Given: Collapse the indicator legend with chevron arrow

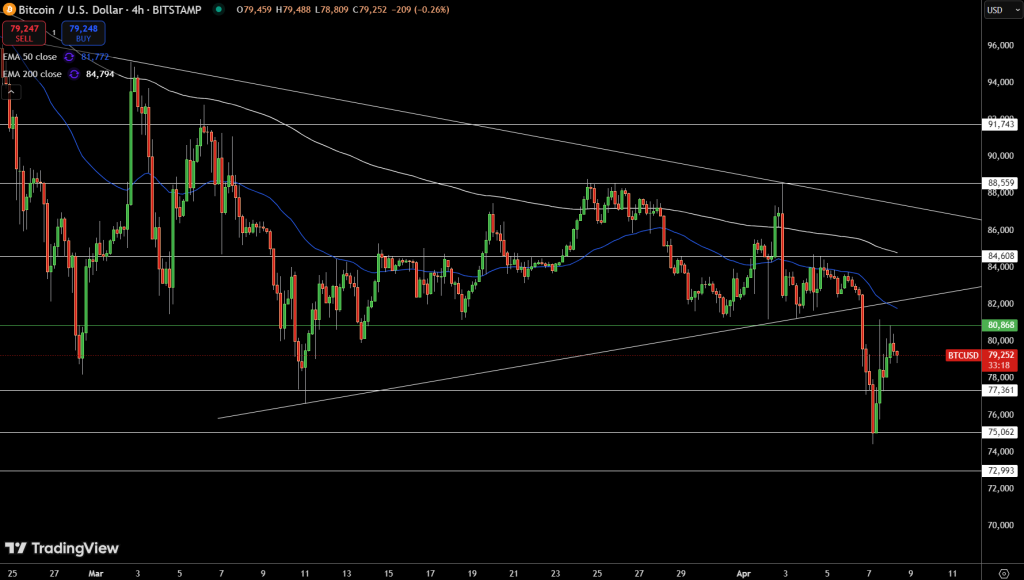Looking at the screenshot, I should pyautogui.click(x=13, y=93).
